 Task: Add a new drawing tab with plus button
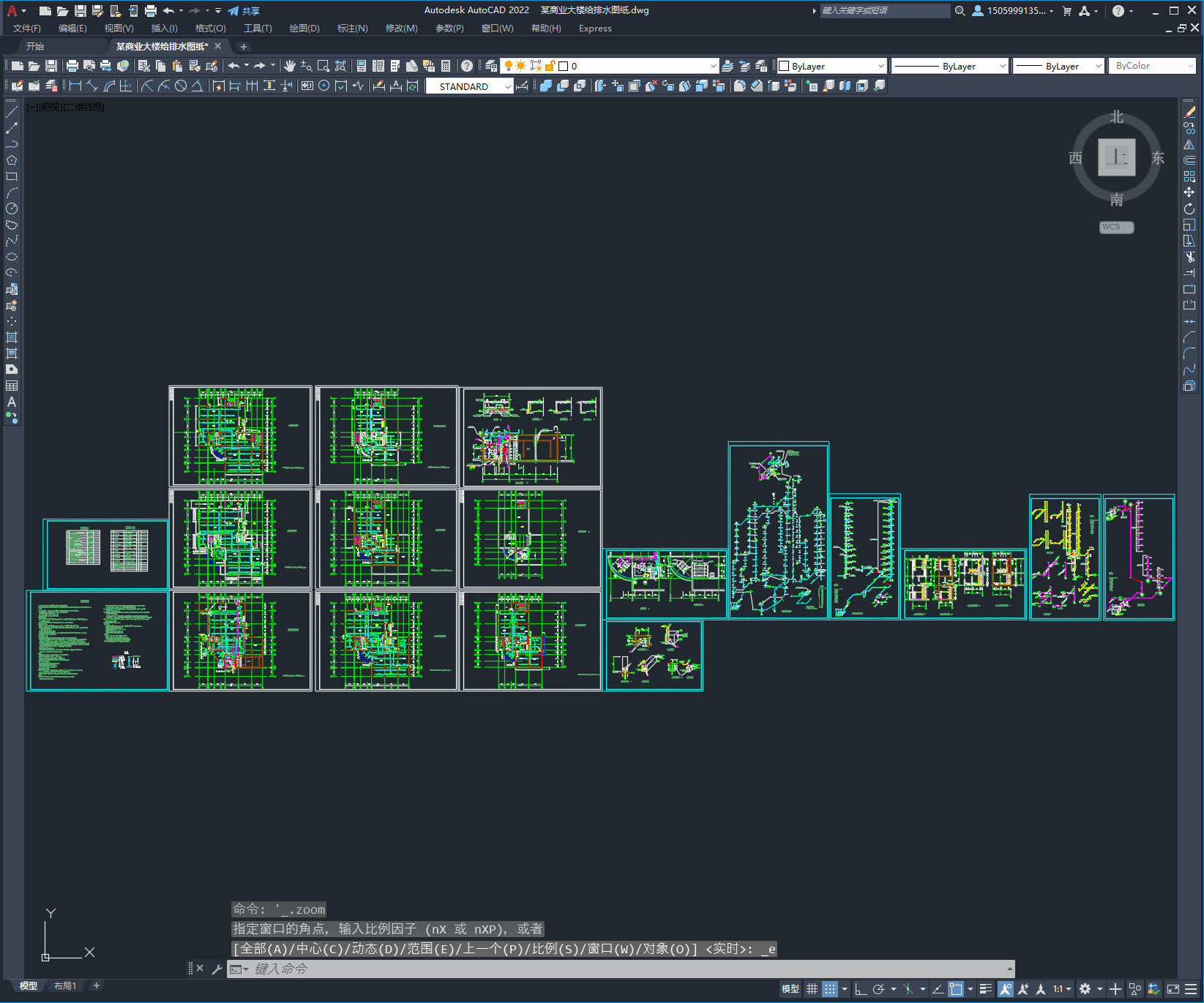(x=243, y=47)
